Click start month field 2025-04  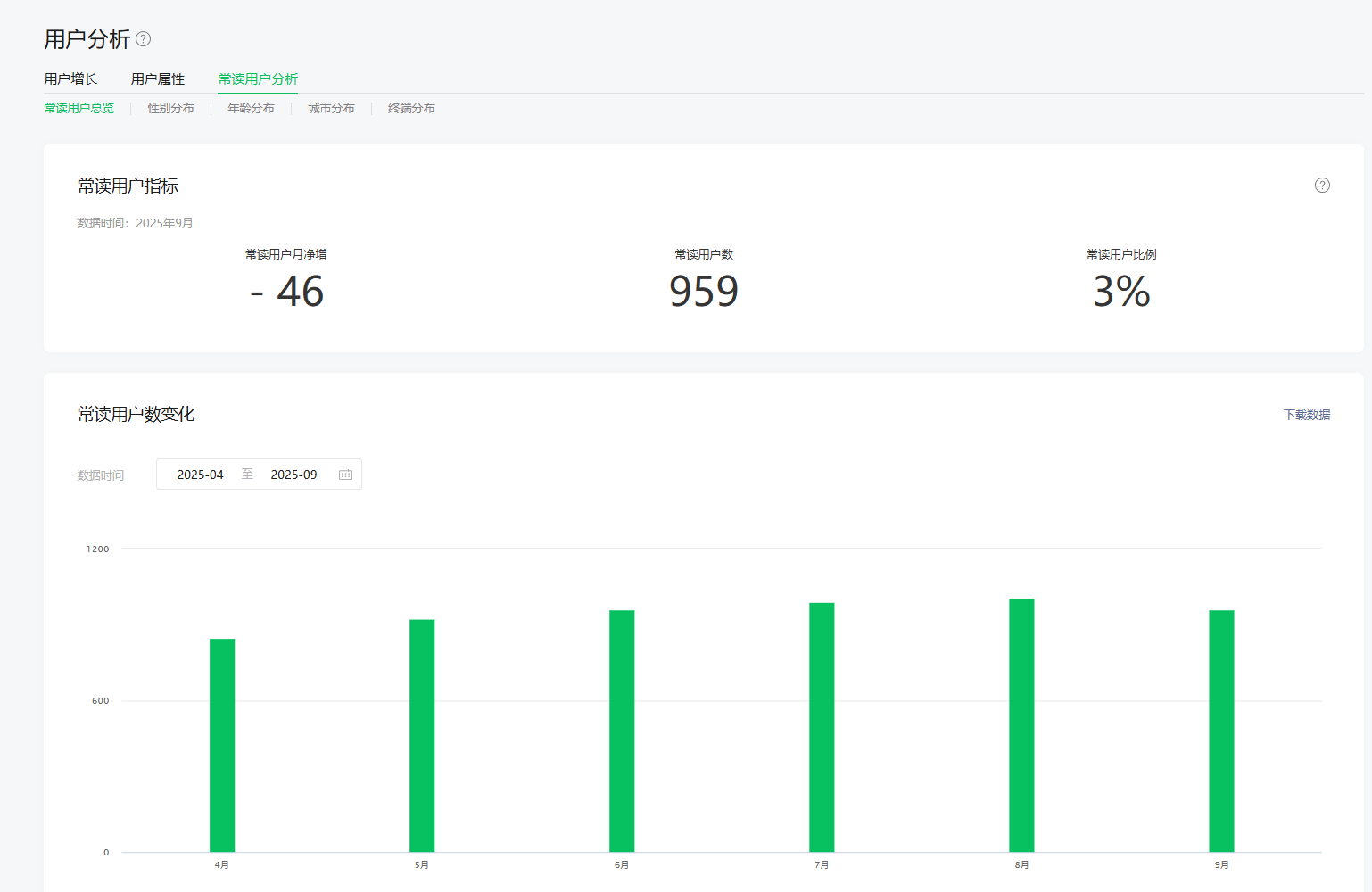coord(201,475)
